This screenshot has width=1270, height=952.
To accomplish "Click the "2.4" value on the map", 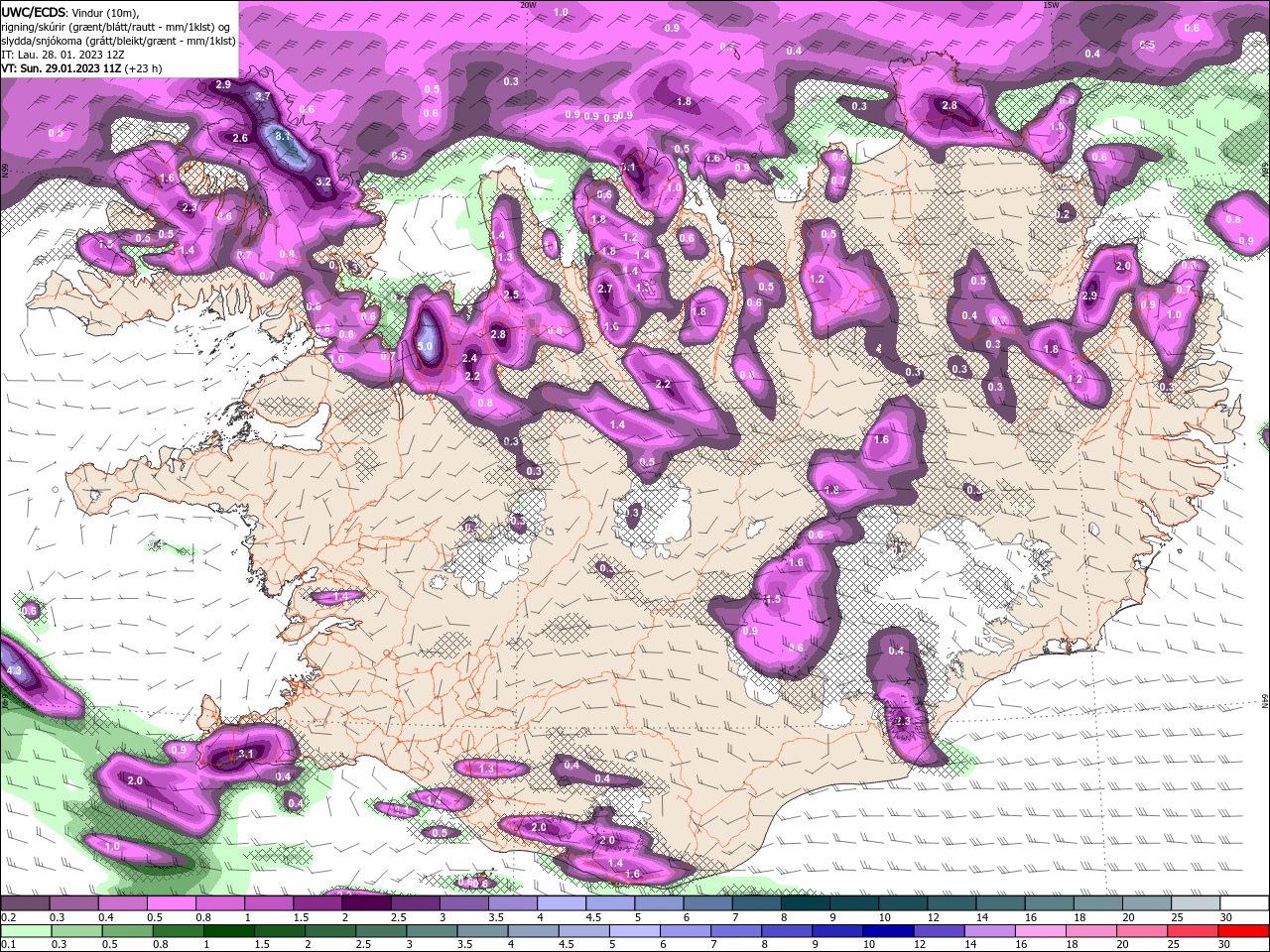I will click(470, 358).
